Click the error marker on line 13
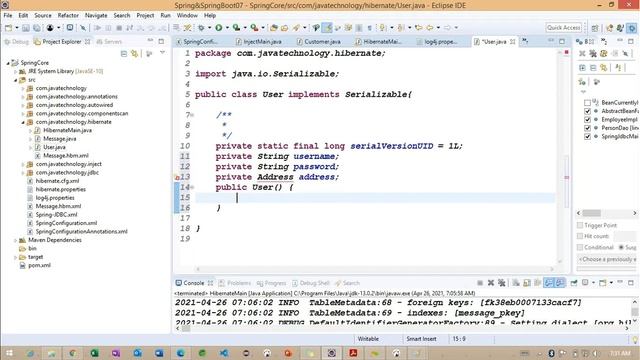The image size is (640, 360). click(177, 178)
